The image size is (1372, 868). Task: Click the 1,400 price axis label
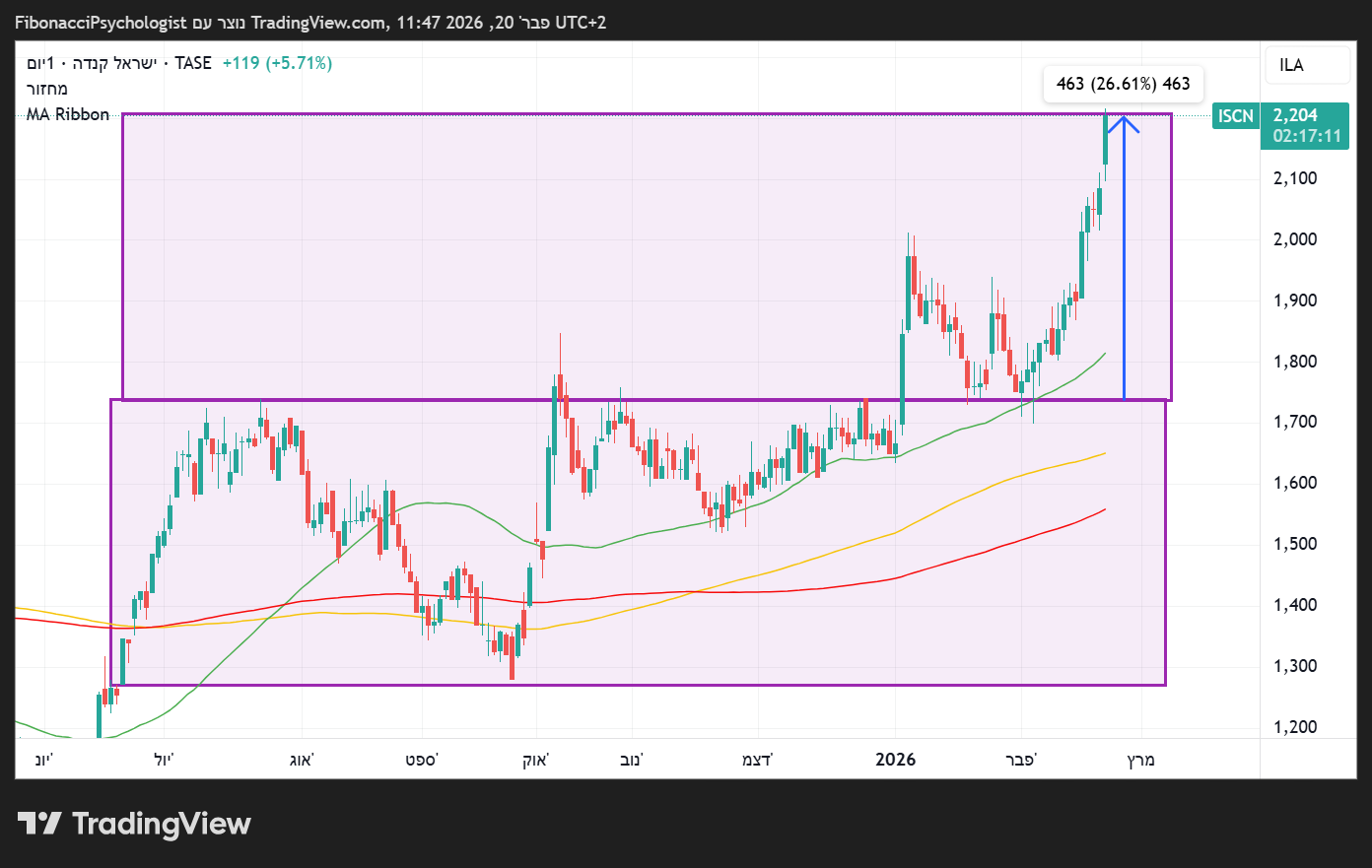pyautogui.click(x=1295, y=605)
